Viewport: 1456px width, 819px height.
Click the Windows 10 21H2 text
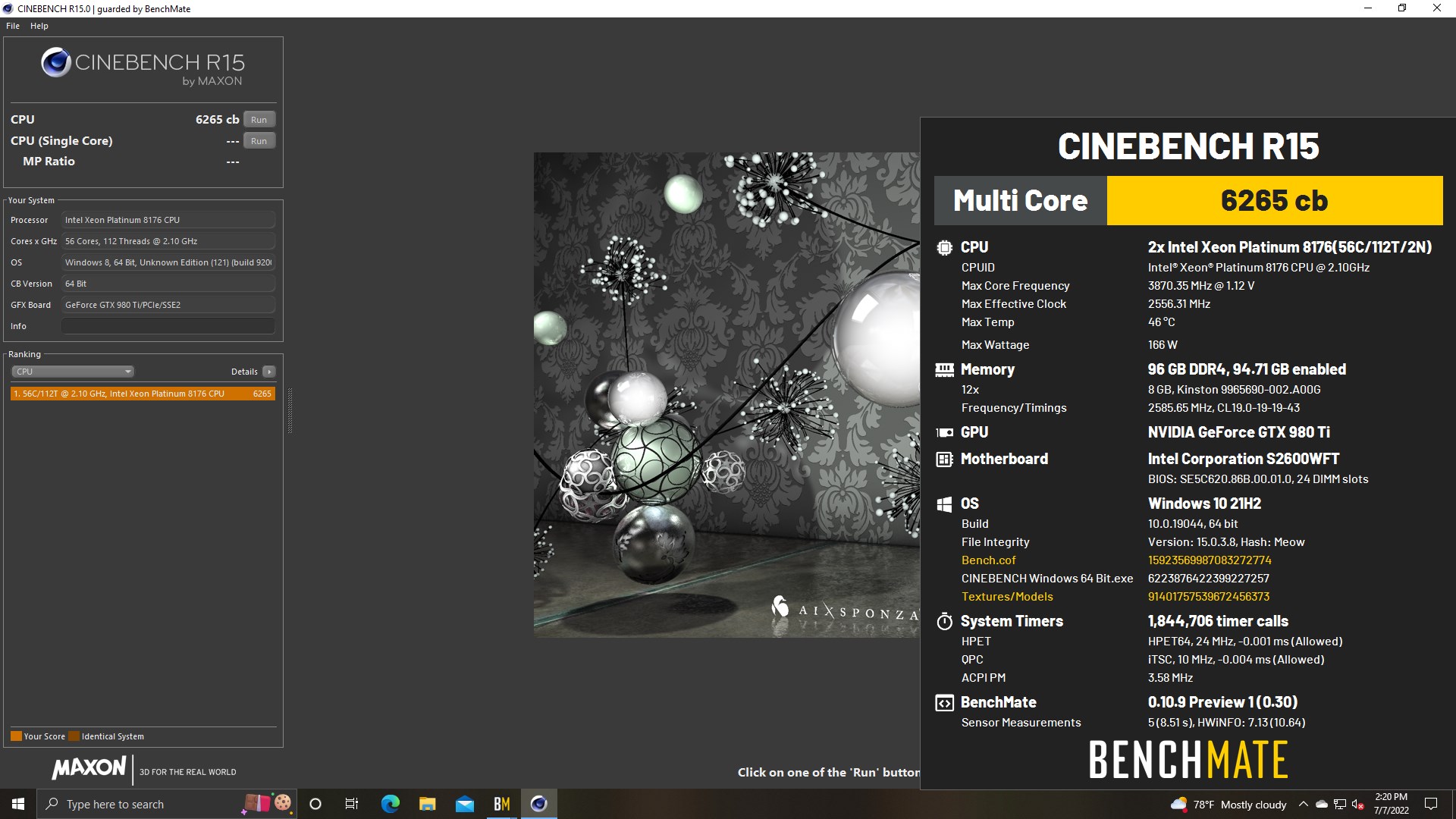(1204, 504)
